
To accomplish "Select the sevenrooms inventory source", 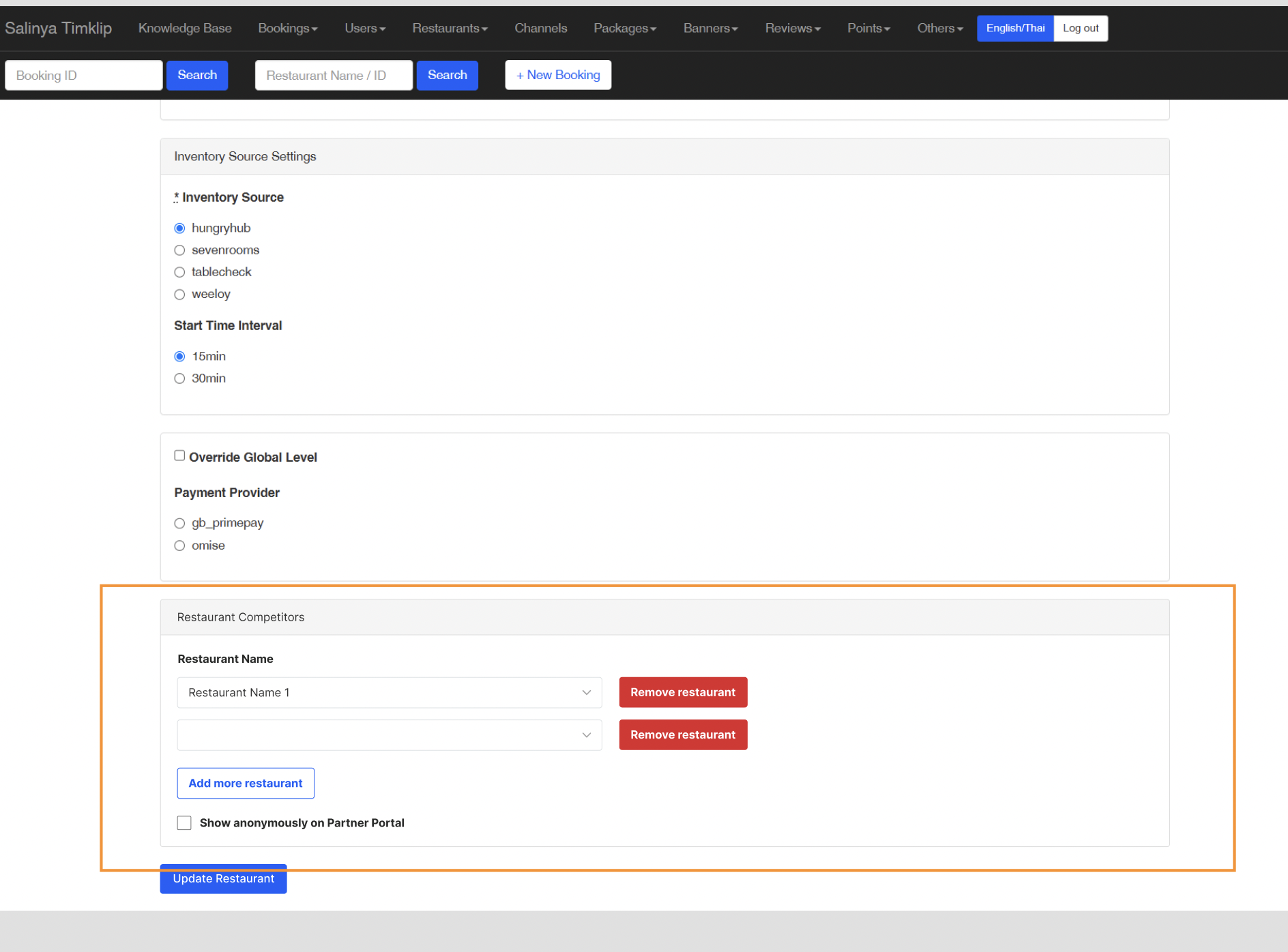I will [179, 250].
